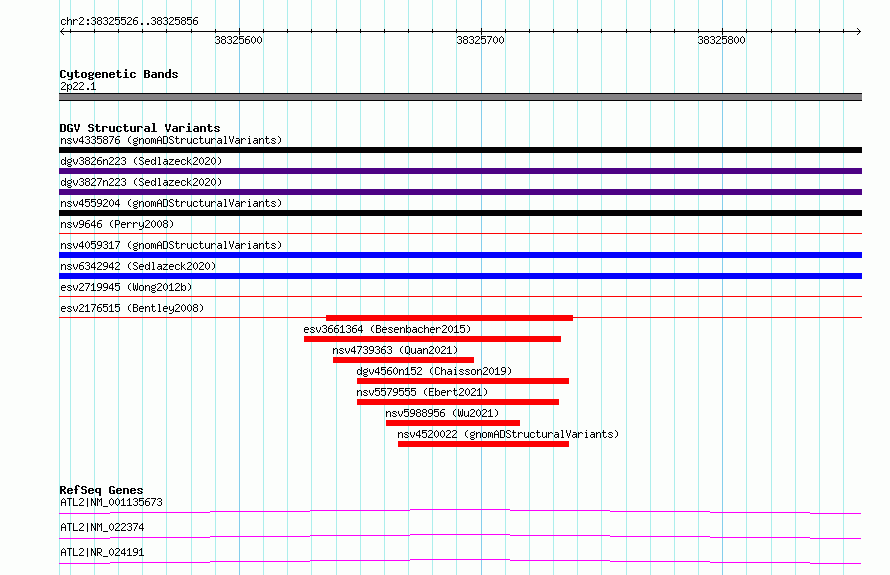Click the red nsv4520022 variant bar
890x575 pixels.
pos(484,444)
